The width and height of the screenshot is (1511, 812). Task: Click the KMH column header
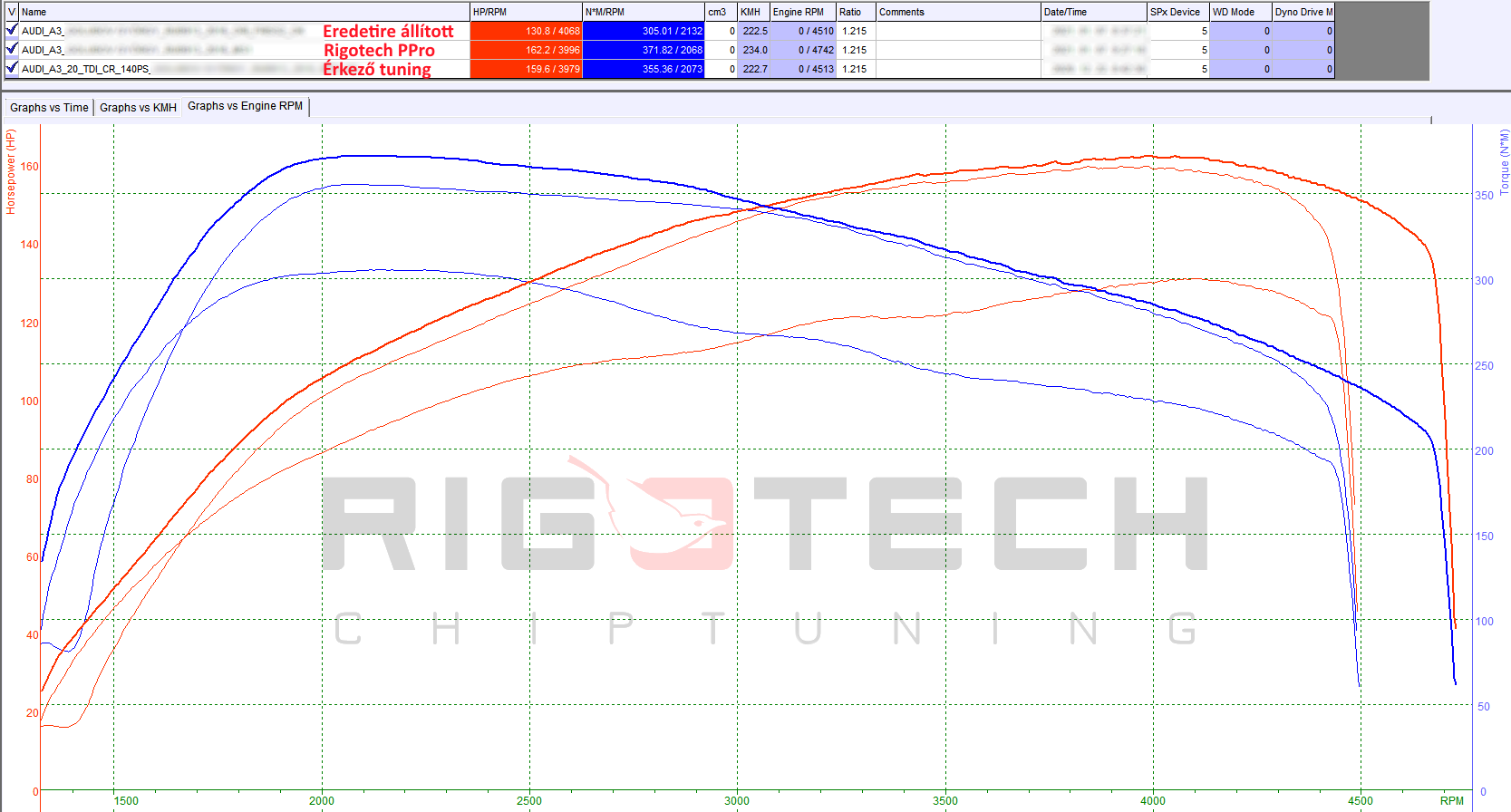click(753, 12)
